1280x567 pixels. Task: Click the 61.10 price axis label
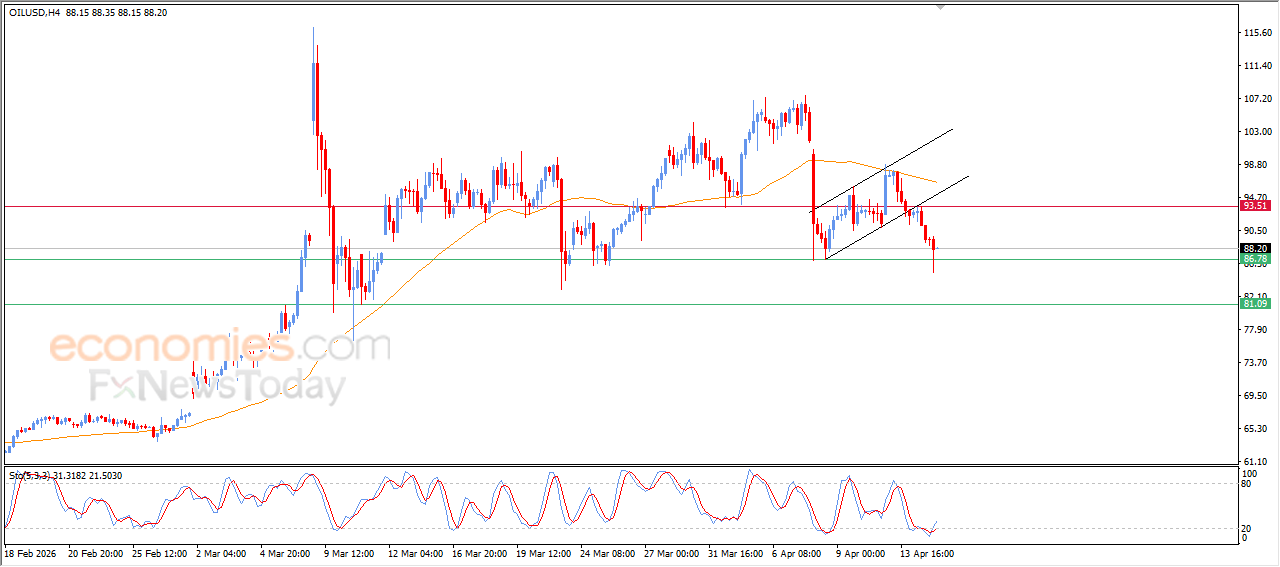click(1257, 461)
